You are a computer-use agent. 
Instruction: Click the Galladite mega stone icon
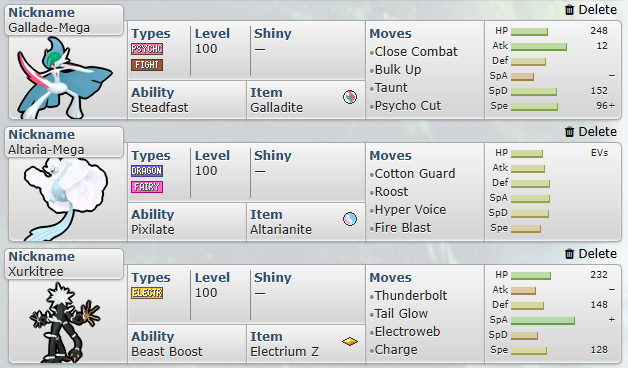[350, 97]
